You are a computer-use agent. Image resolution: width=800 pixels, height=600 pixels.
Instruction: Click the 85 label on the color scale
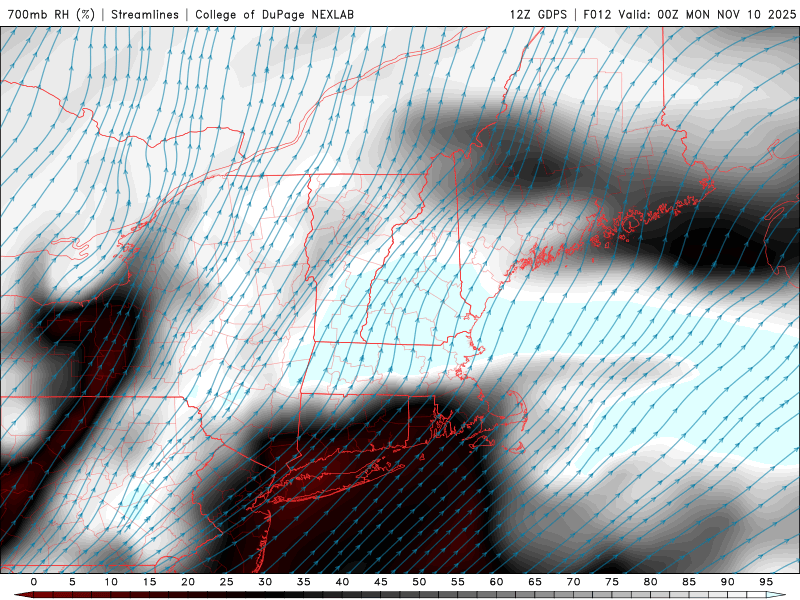pos(689,582)
